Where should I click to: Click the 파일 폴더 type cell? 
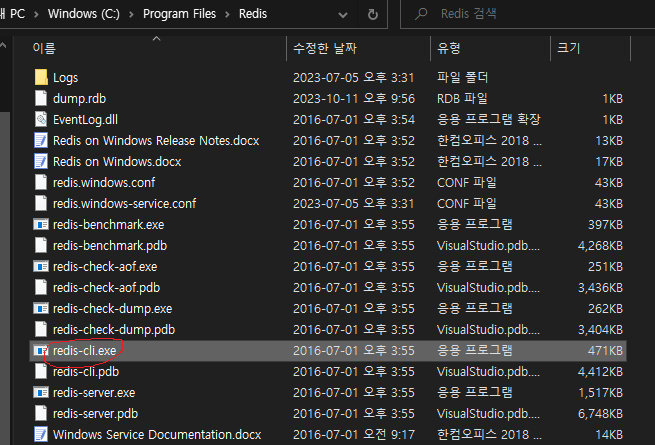462,77
